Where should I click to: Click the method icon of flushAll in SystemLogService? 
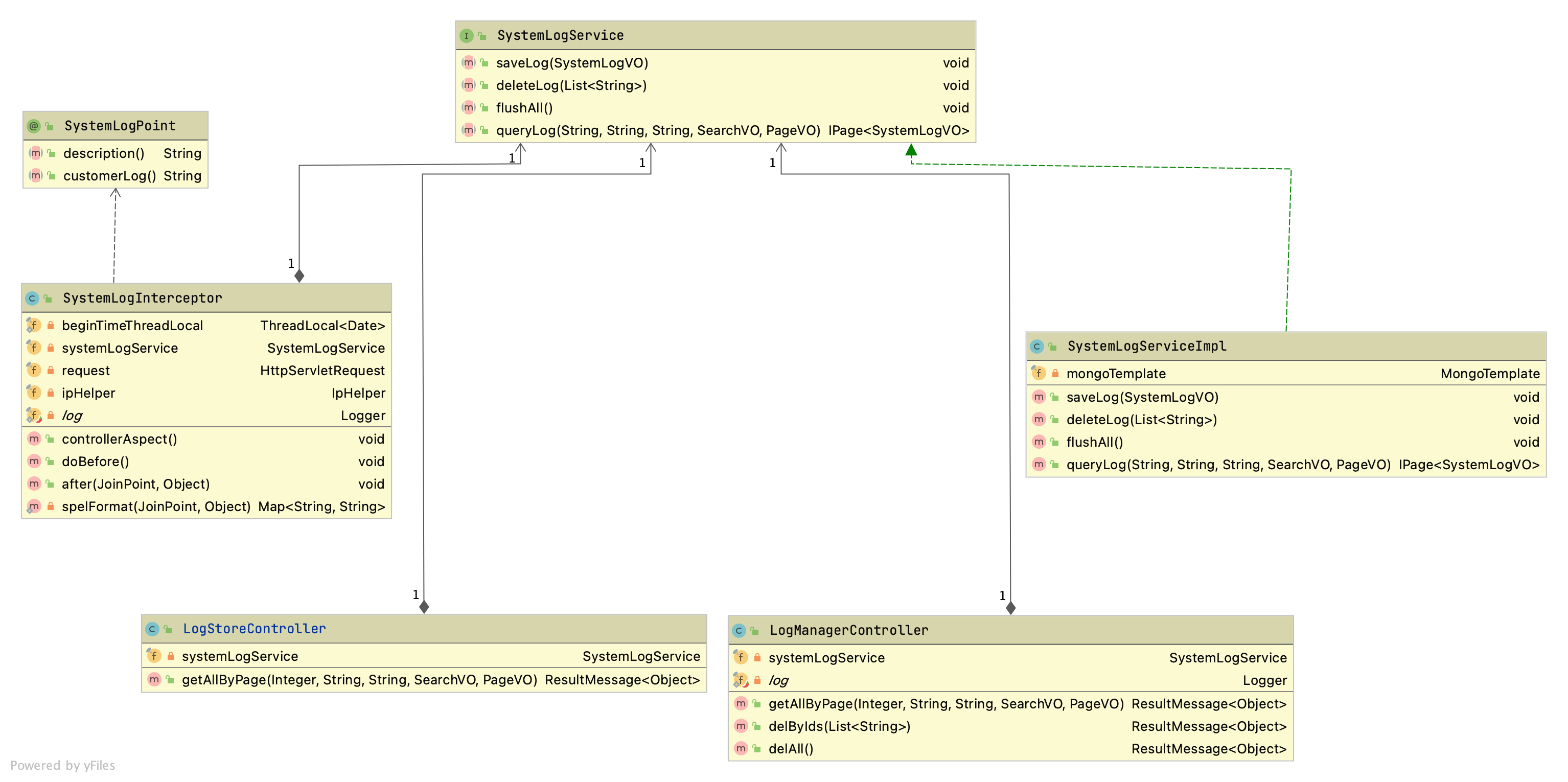click(468, 108)
